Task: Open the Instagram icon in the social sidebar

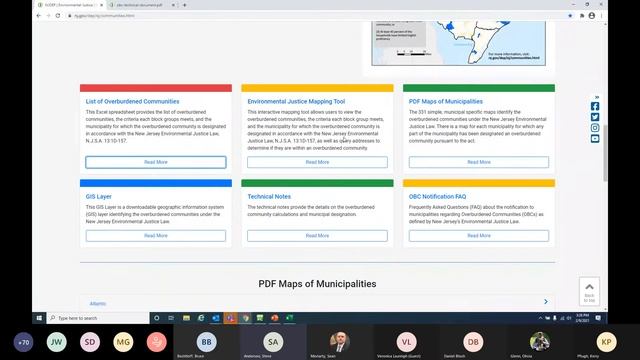Action: click(x=595, y=128)
